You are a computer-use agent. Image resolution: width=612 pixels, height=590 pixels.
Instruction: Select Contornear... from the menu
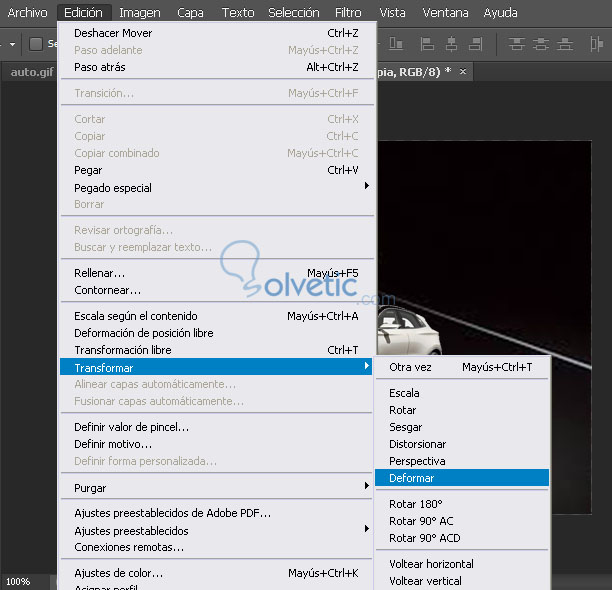click(217, 290)
